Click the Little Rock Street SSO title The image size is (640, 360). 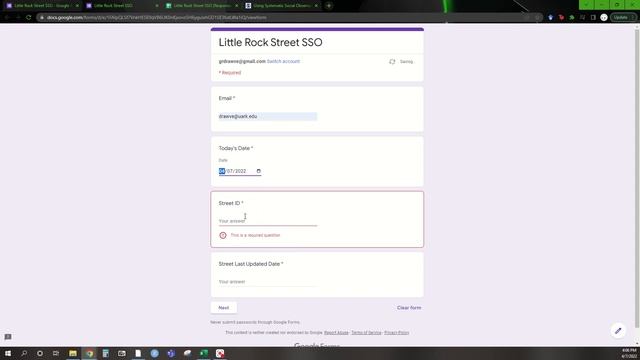point(270,42)
